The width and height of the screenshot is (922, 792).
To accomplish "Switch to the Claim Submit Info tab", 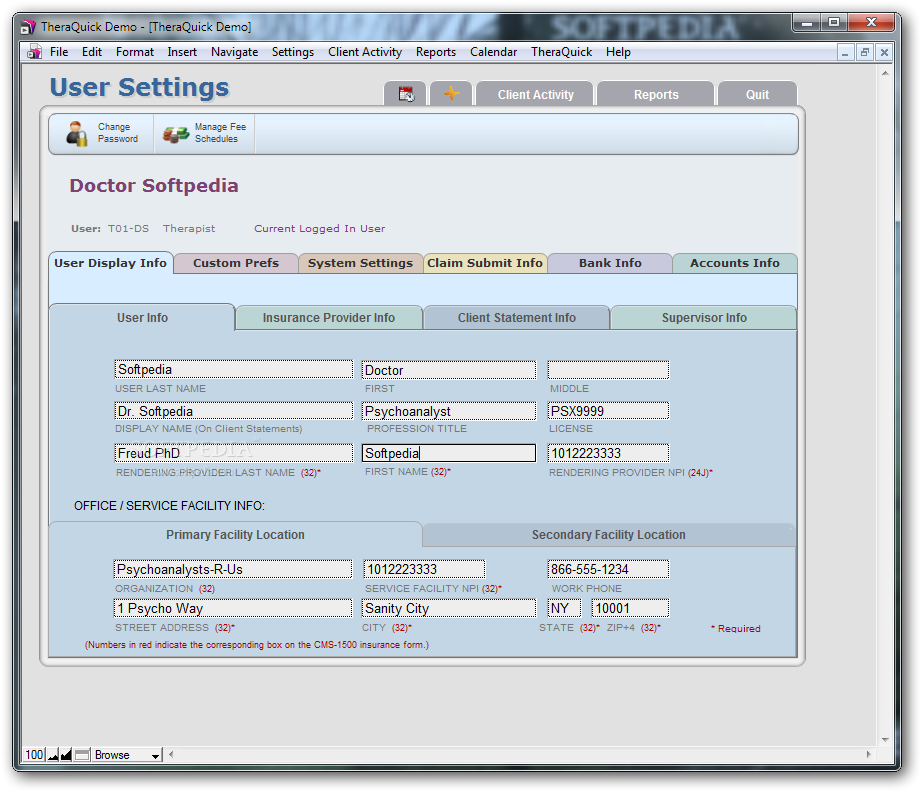I will click(485, 263).
